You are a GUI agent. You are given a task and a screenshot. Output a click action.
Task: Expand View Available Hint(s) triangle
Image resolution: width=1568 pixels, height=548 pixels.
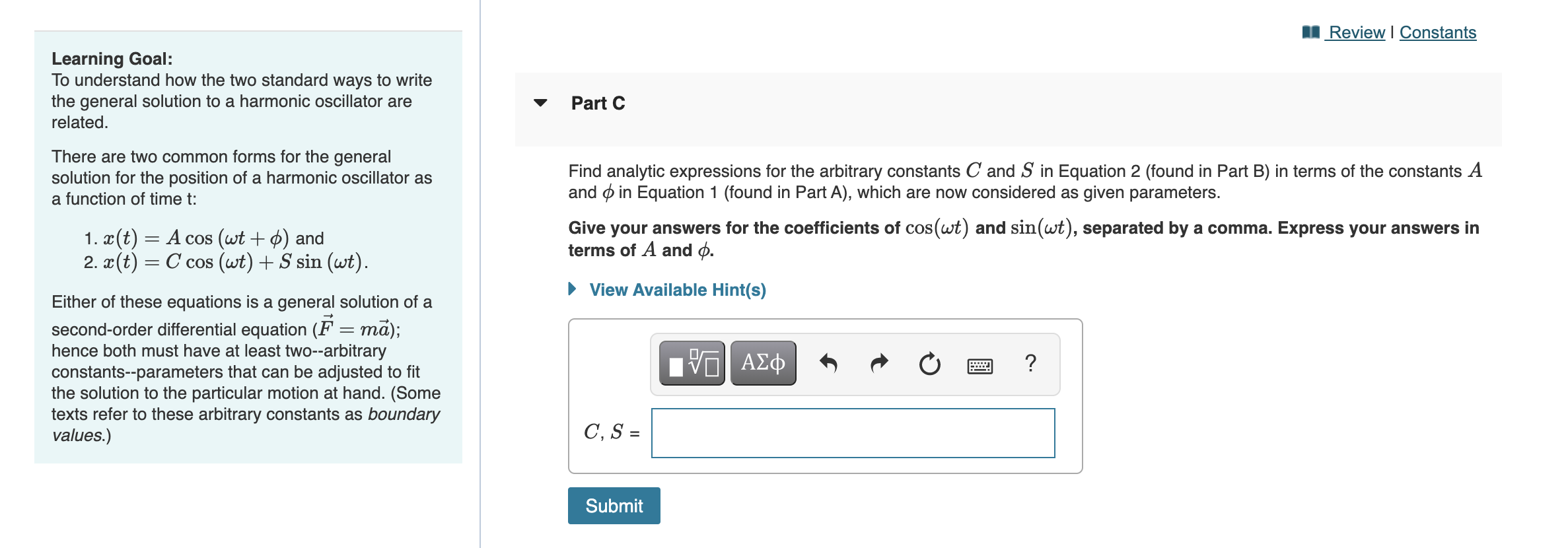point(573,289)
